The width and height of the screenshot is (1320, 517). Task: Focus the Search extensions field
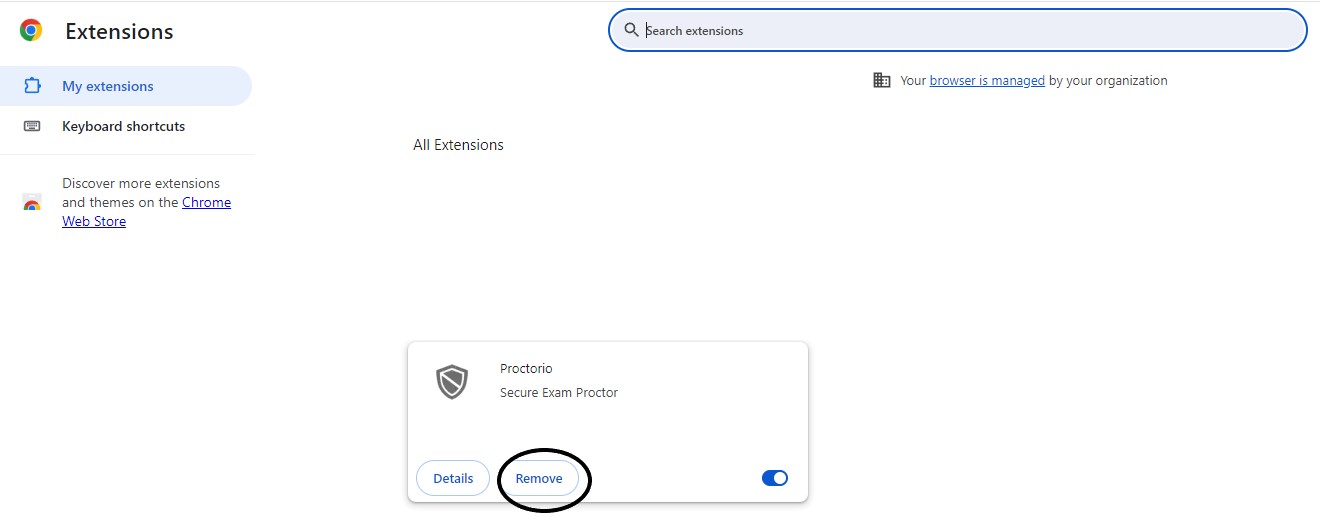click(957, 30)
